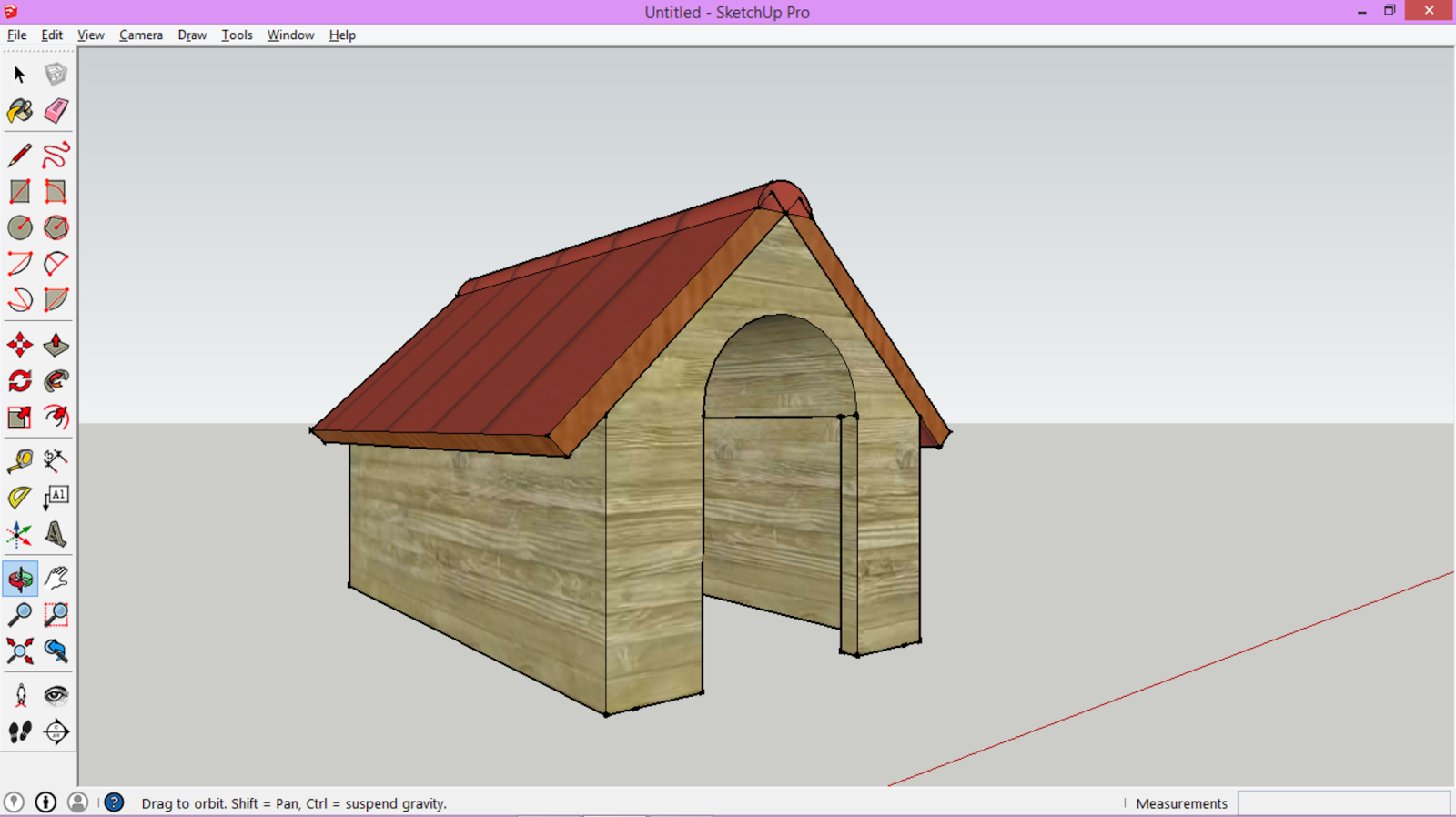Image resolution: width=1456 pixels, height=817 pixels.
Task: Select the Line pencil tool
Action: [x=20, y=156]
